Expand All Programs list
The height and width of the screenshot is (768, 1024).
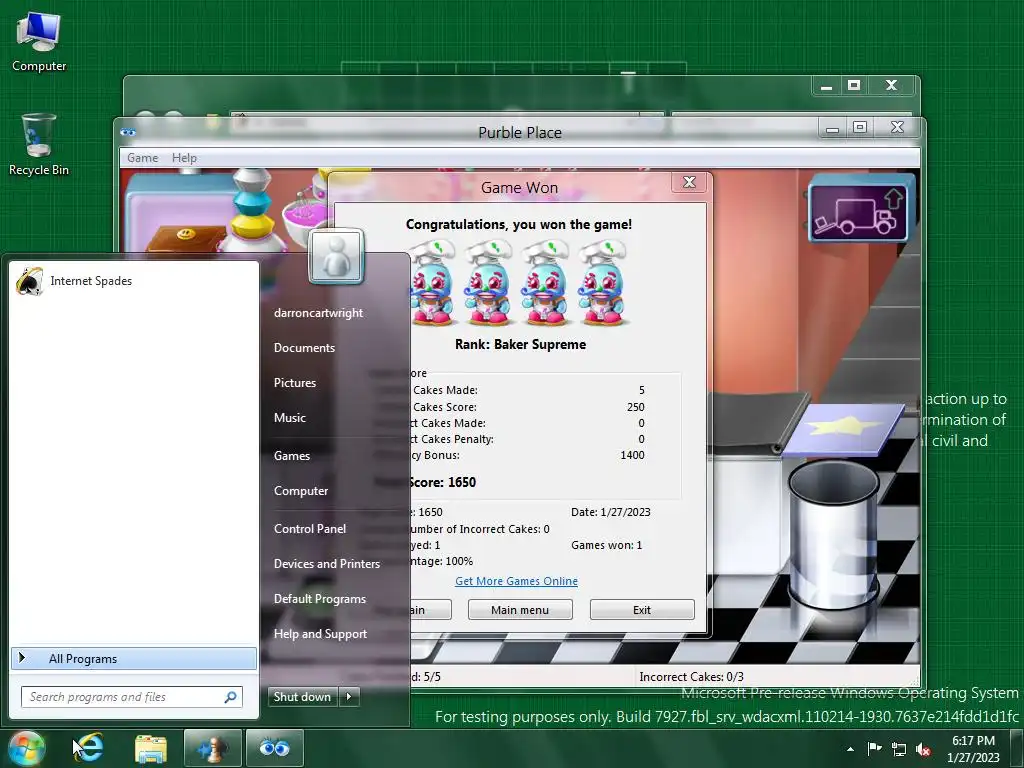pos(134,658)
